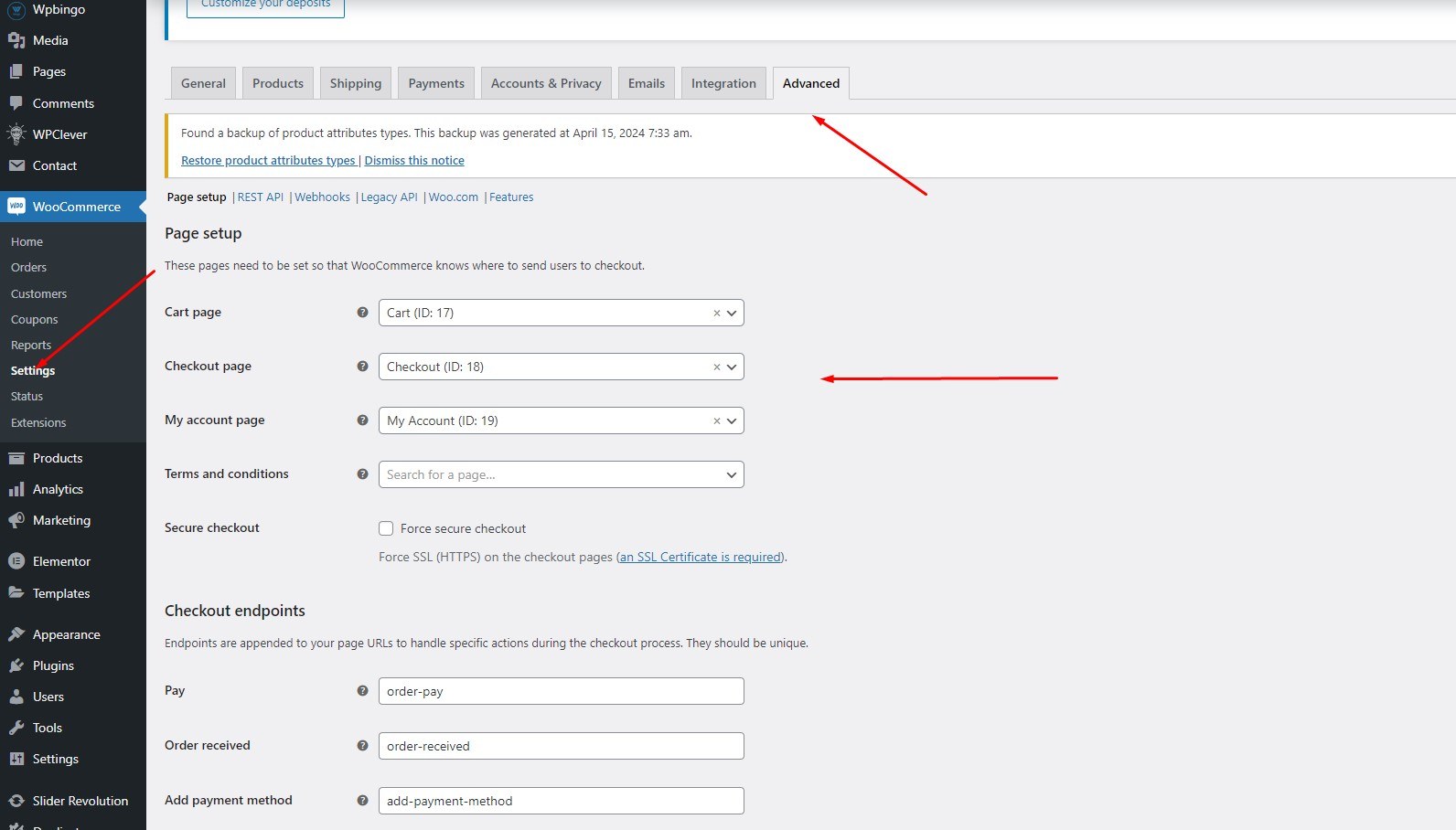Switch to the Payments tab
Viewport: 1456px width, 830px height.
[436, 83]
